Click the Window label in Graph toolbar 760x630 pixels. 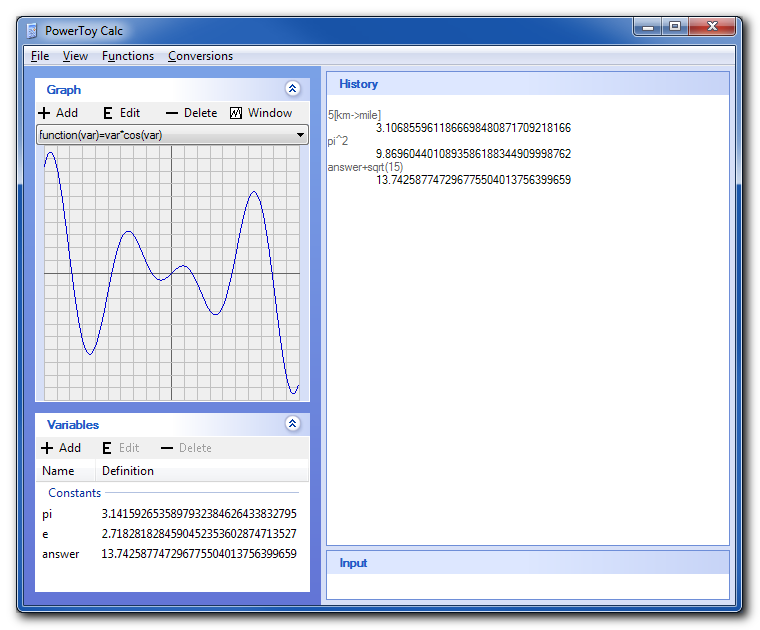click(x=270, y=113)
